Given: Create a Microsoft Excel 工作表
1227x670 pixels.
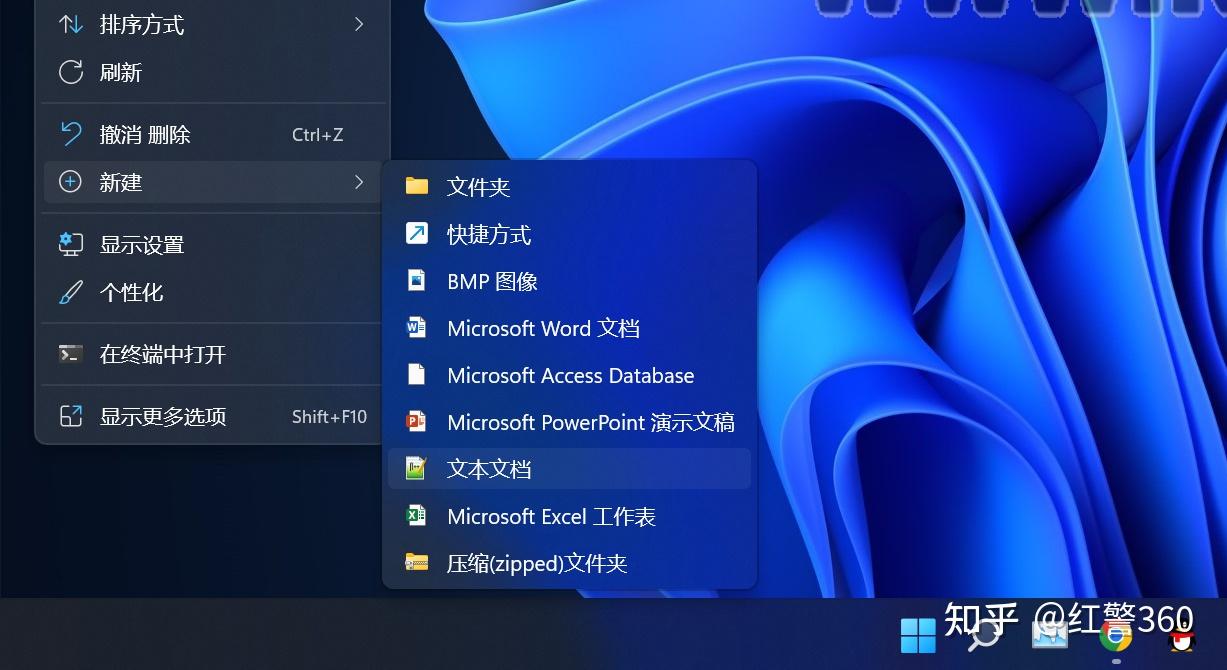Looking at the screenshot, I should click(569, 516).
